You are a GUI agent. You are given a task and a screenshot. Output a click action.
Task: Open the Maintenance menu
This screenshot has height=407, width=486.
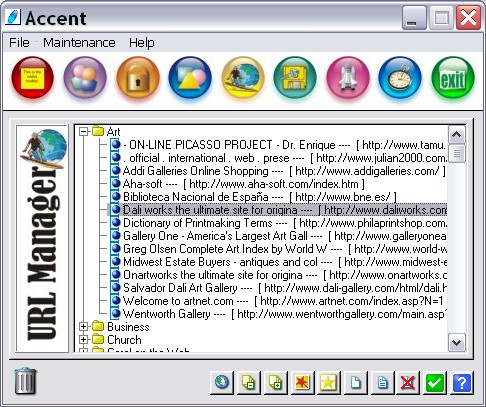click(x=79, y=43)
